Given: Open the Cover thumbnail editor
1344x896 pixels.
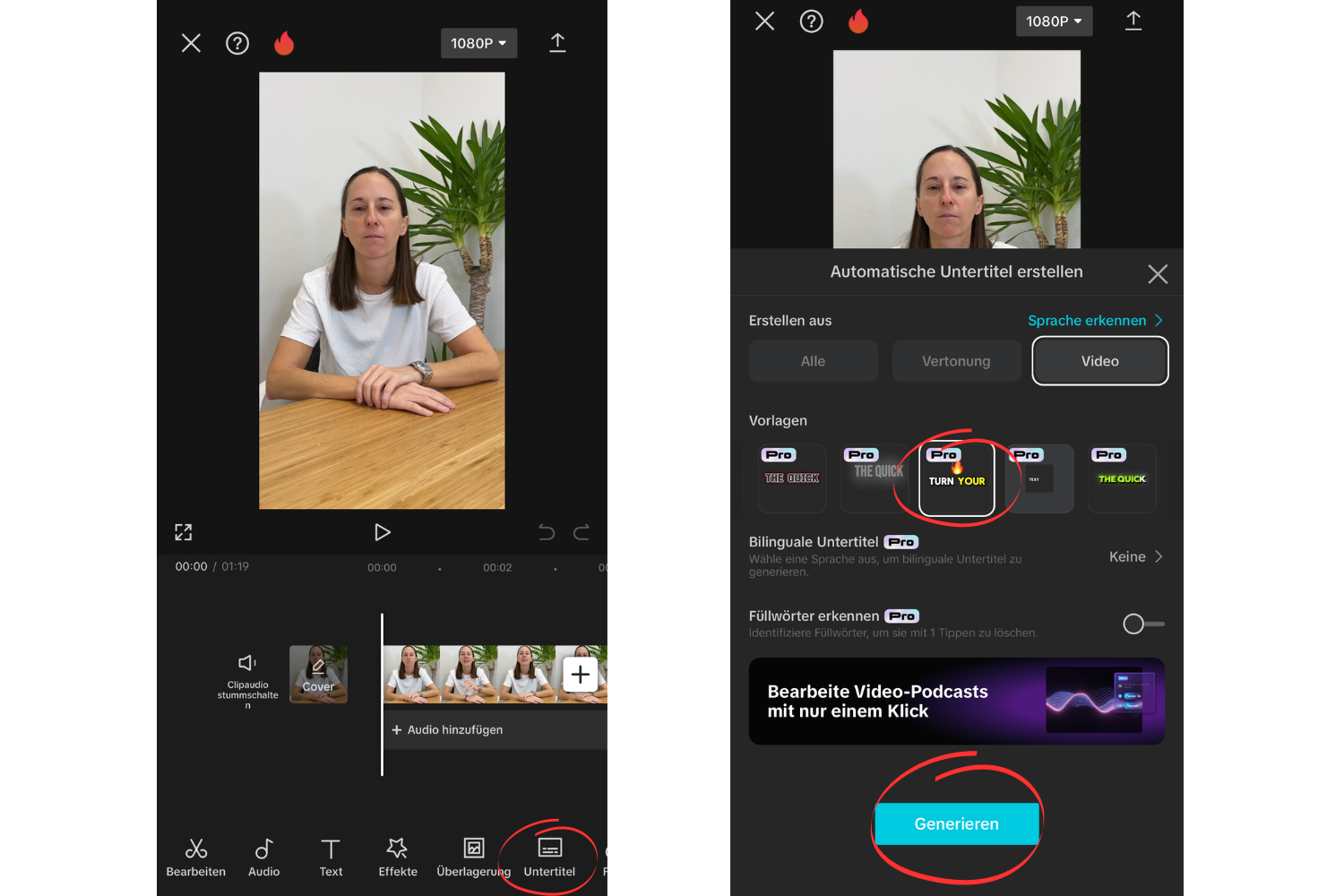Looking at the screenshot, I should (318, 674).
